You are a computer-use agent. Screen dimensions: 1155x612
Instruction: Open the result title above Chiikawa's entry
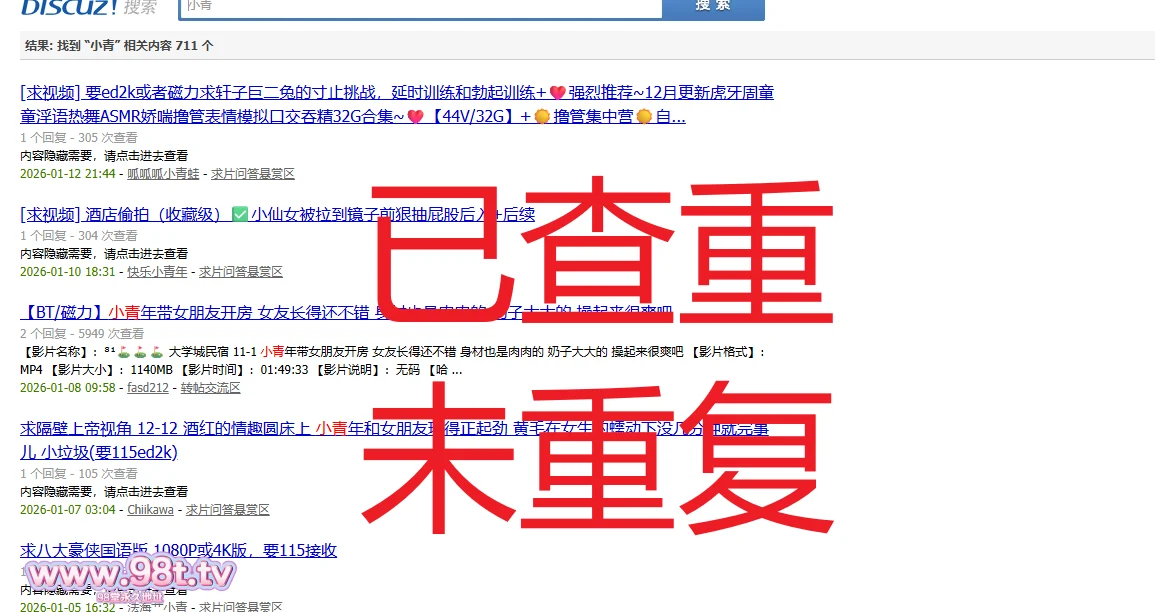click(x=200, y=428)
